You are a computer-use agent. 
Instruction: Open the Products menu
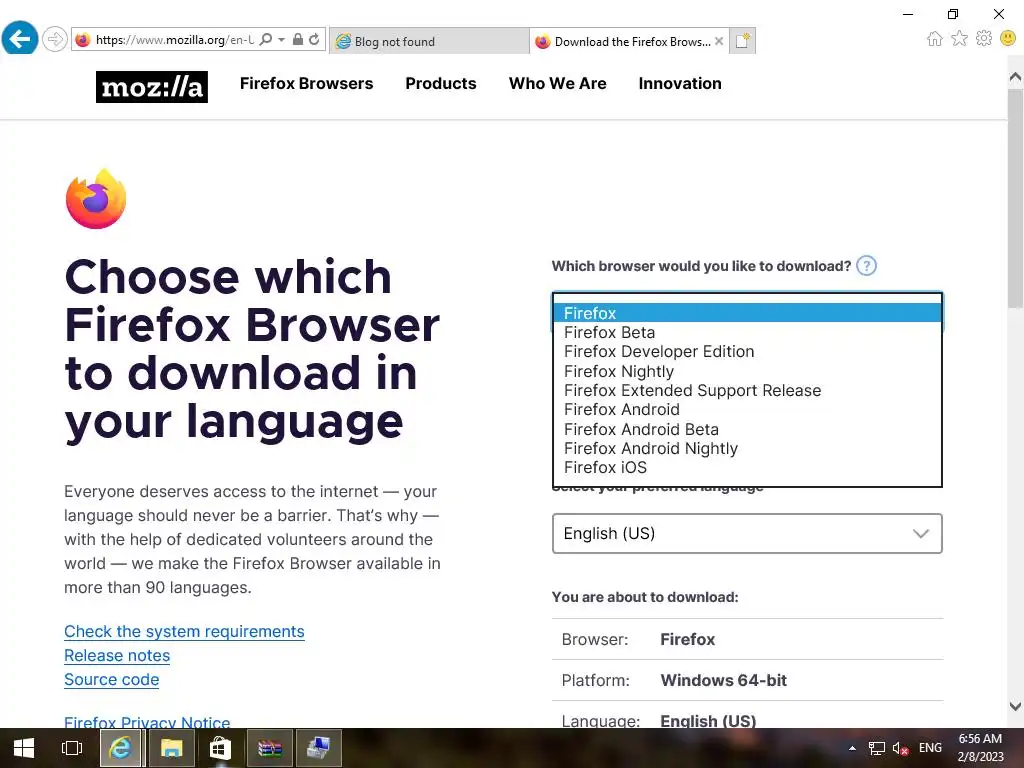441,84
